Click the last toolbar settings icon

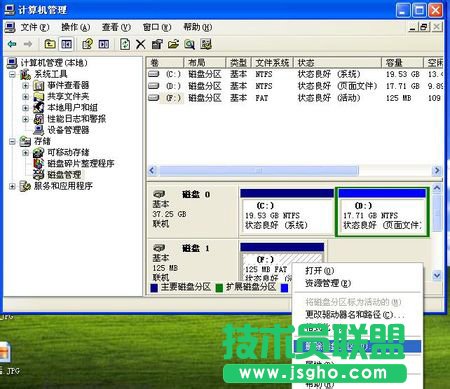206,44
